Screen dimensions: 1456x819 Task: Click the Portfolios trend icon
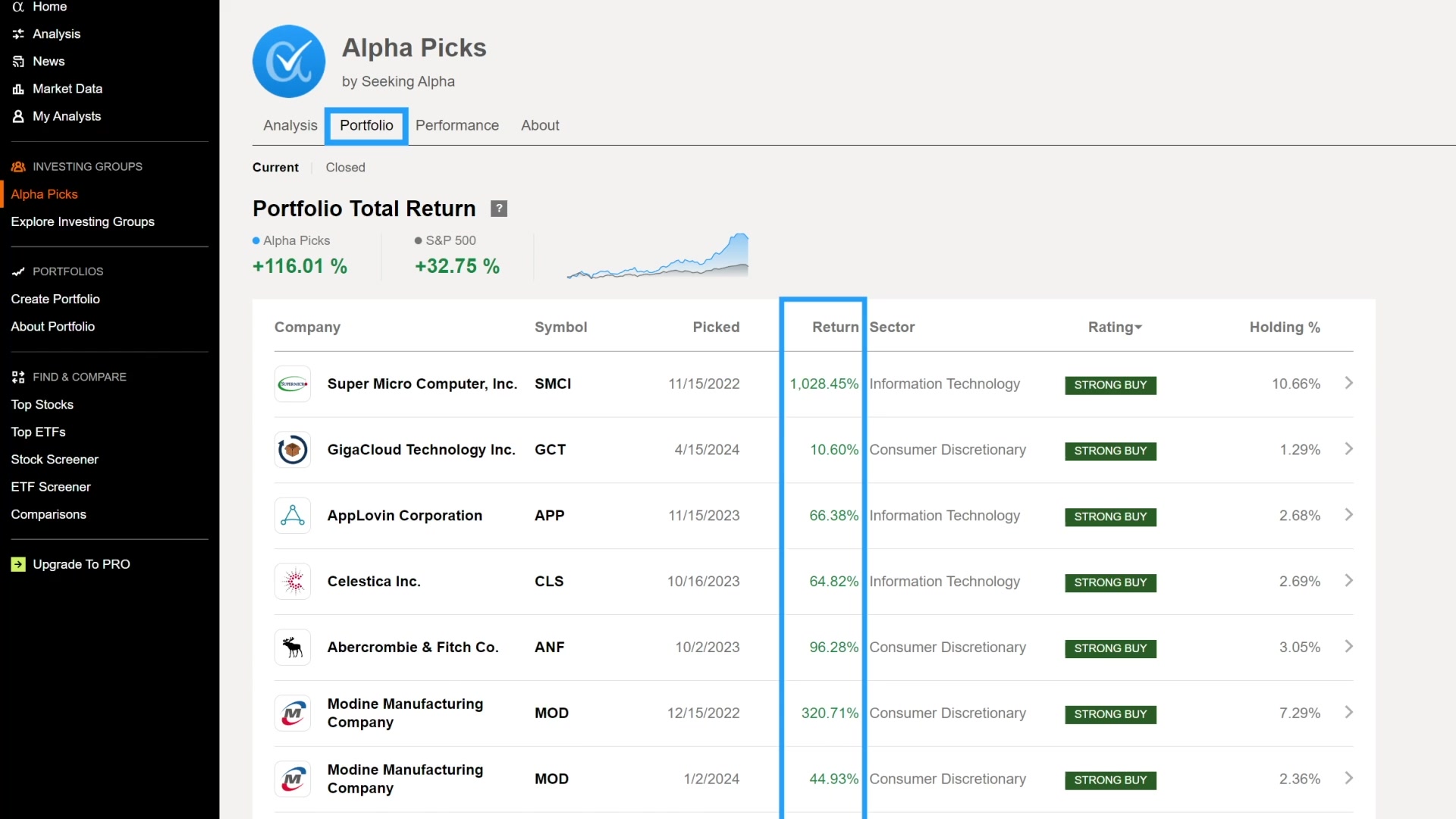[x=18, y=271]
